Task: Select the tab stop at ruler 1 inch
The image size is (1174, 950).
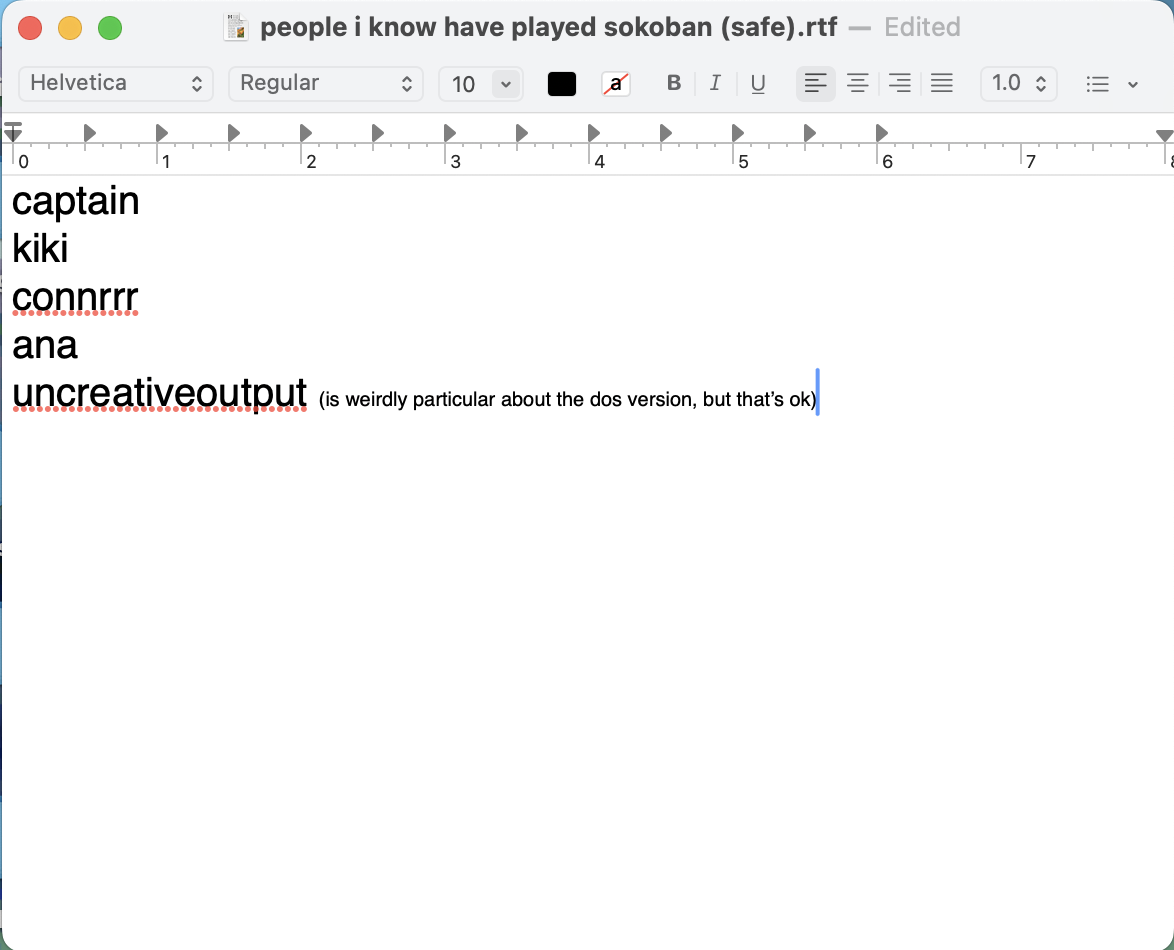Action: coord(161,133)
